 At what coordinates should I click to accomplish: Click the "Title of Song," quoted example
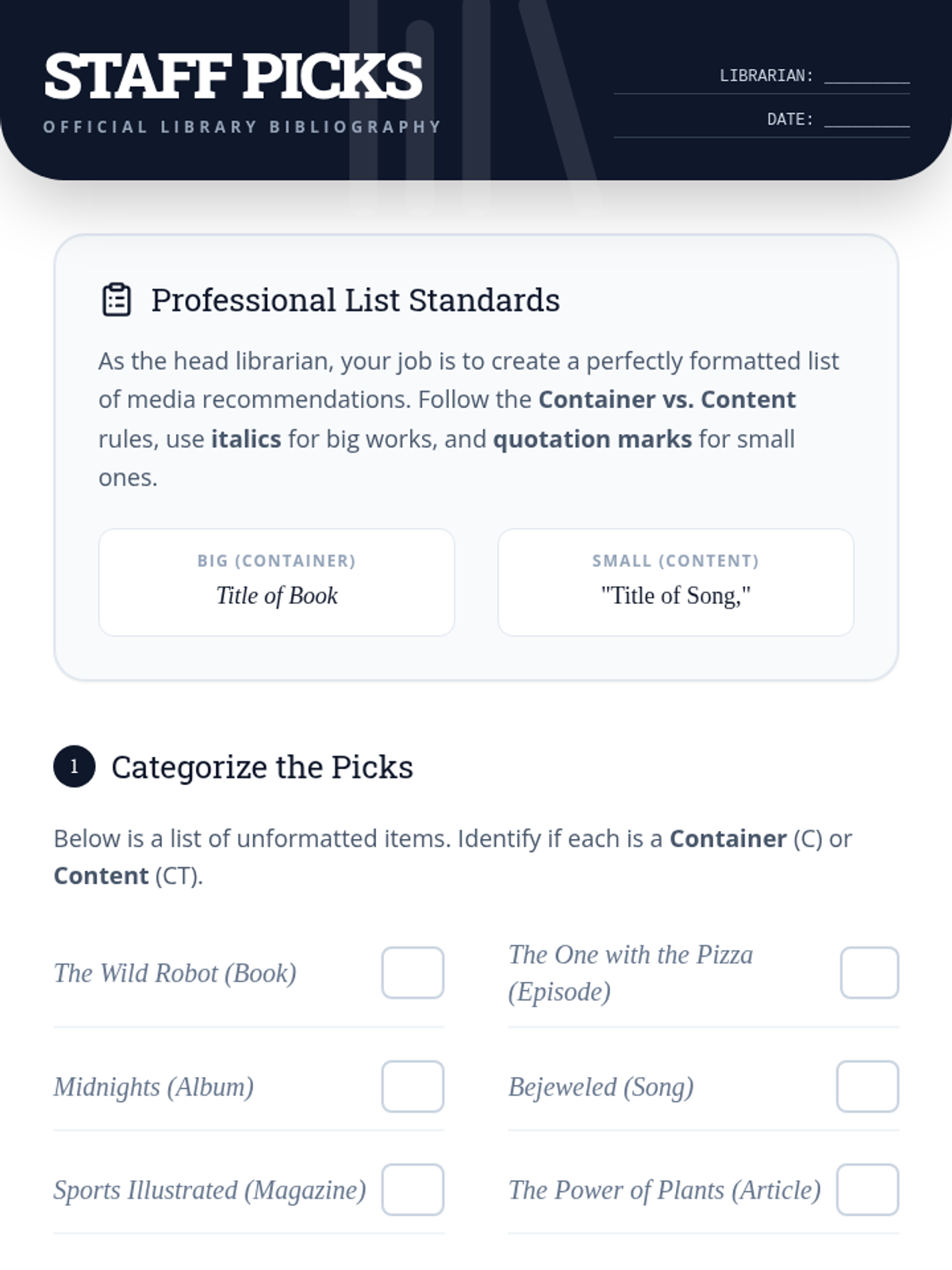point(676,595)
